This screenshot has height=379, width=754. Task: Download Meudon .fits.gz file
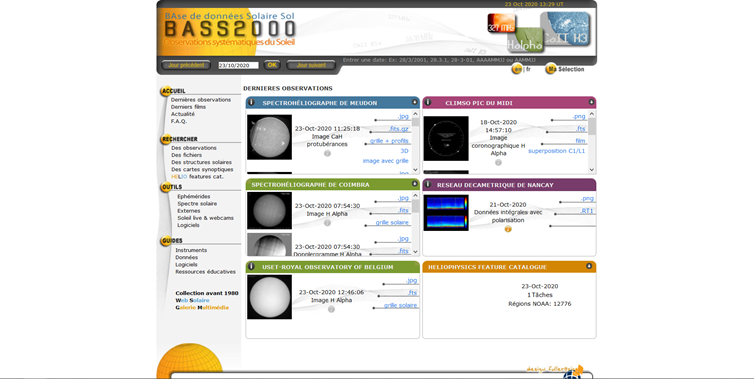(399, 129)
